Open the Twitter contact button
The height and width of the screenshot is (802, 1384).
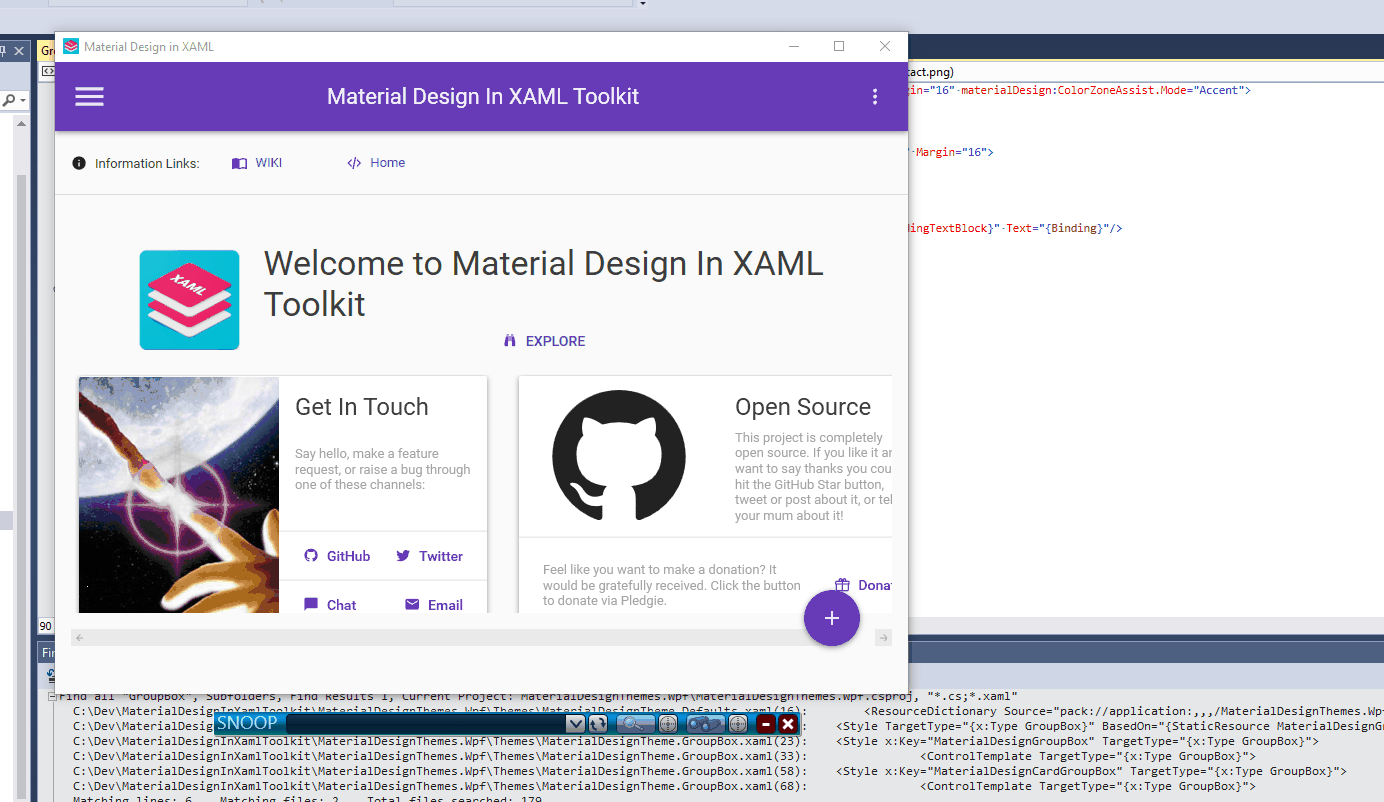click(429, 556)
